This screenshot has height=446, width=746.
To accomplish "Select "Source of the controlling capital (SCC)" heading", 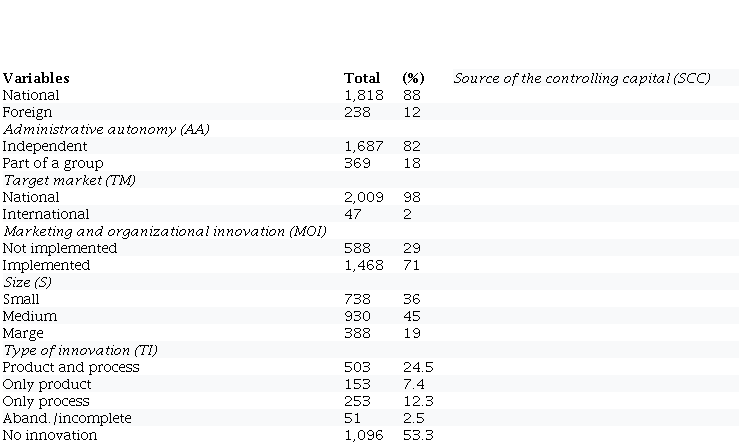I will 581,78.
